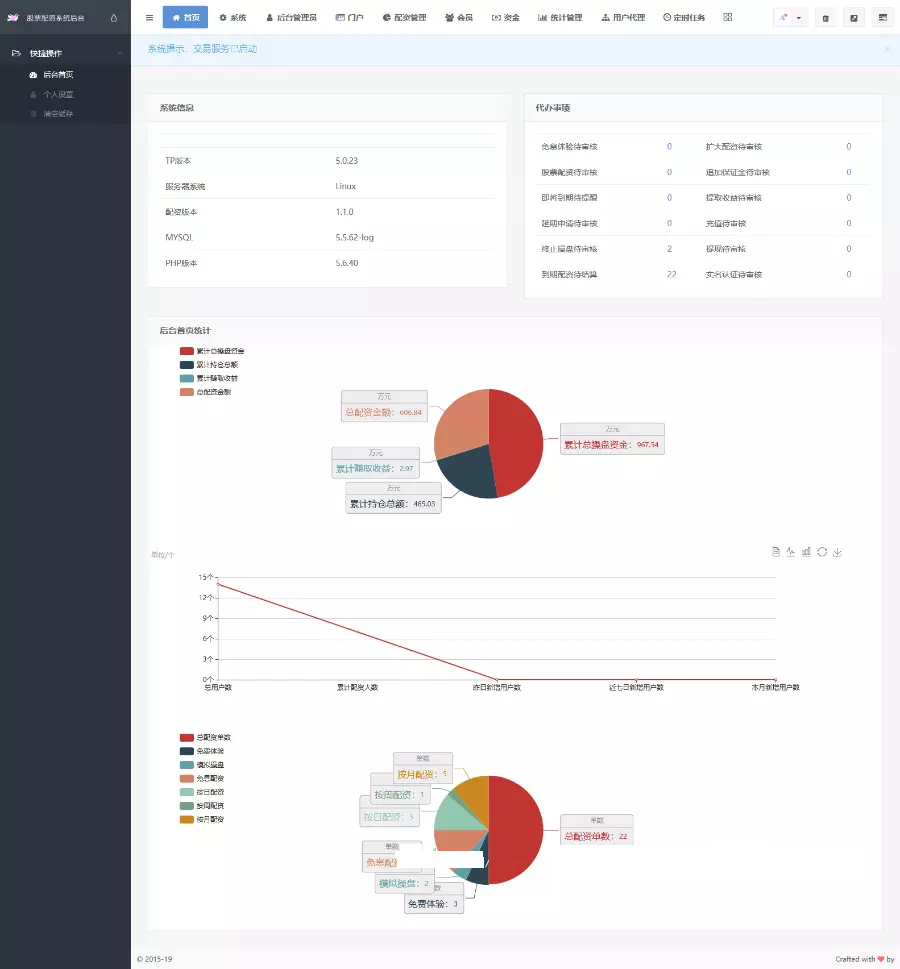Click the grid icon after 定时任务
Viewport: 900px width, 969px height.
coord(727,17)
